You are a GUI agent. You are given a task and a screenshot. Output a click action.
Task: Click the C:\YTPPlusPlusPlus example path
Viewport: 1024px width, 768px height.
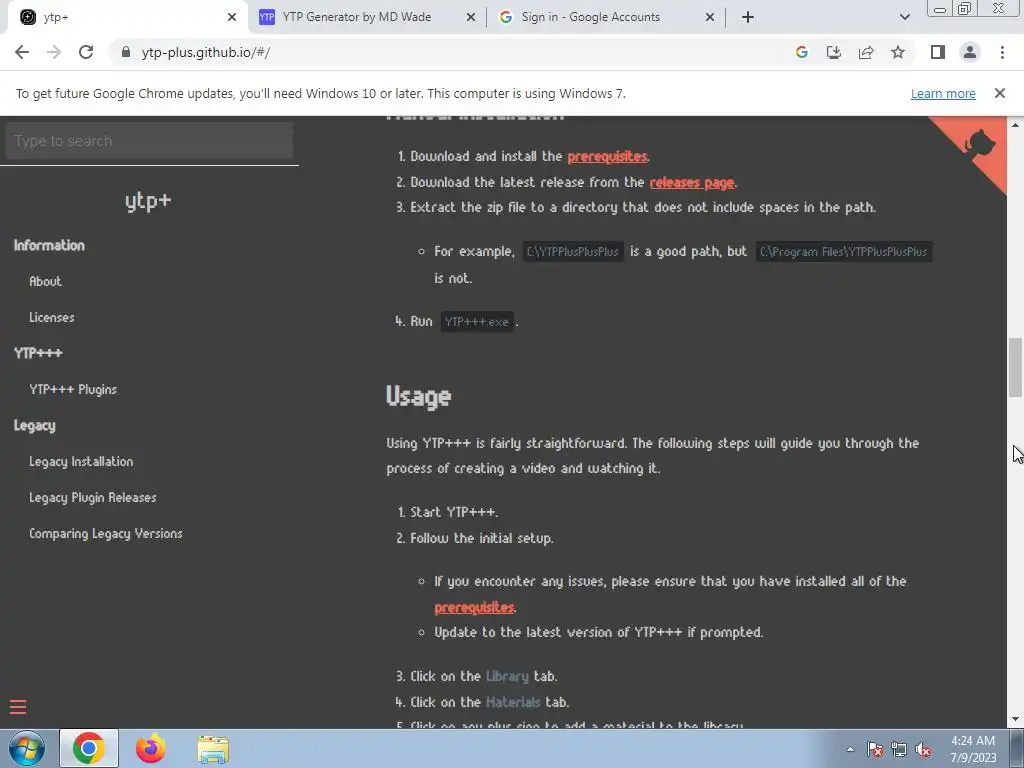pos(573,252)
